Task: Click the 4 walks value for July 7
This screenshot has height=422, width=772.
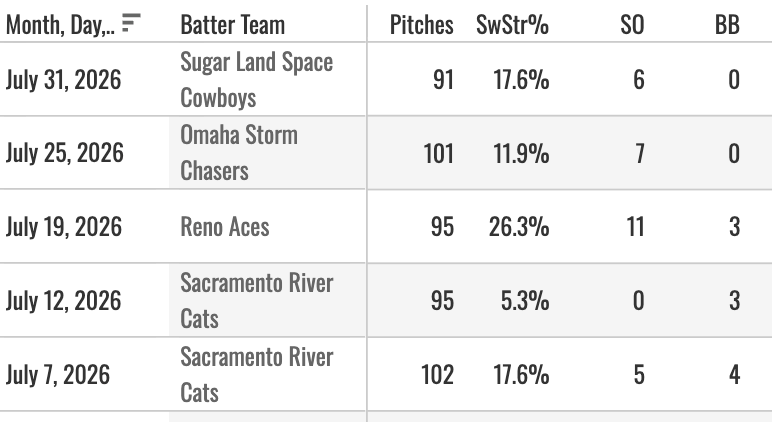Action: click(734, 374)
